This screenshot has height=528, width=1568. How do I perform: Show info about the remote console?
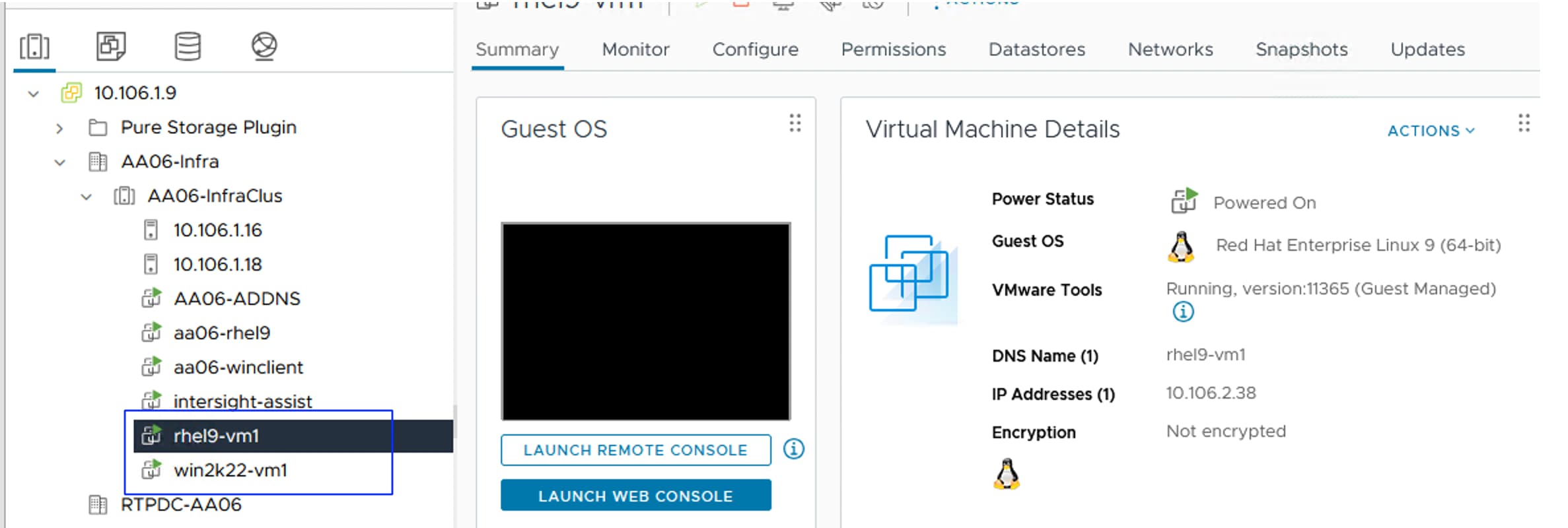[x=793, y=449]
